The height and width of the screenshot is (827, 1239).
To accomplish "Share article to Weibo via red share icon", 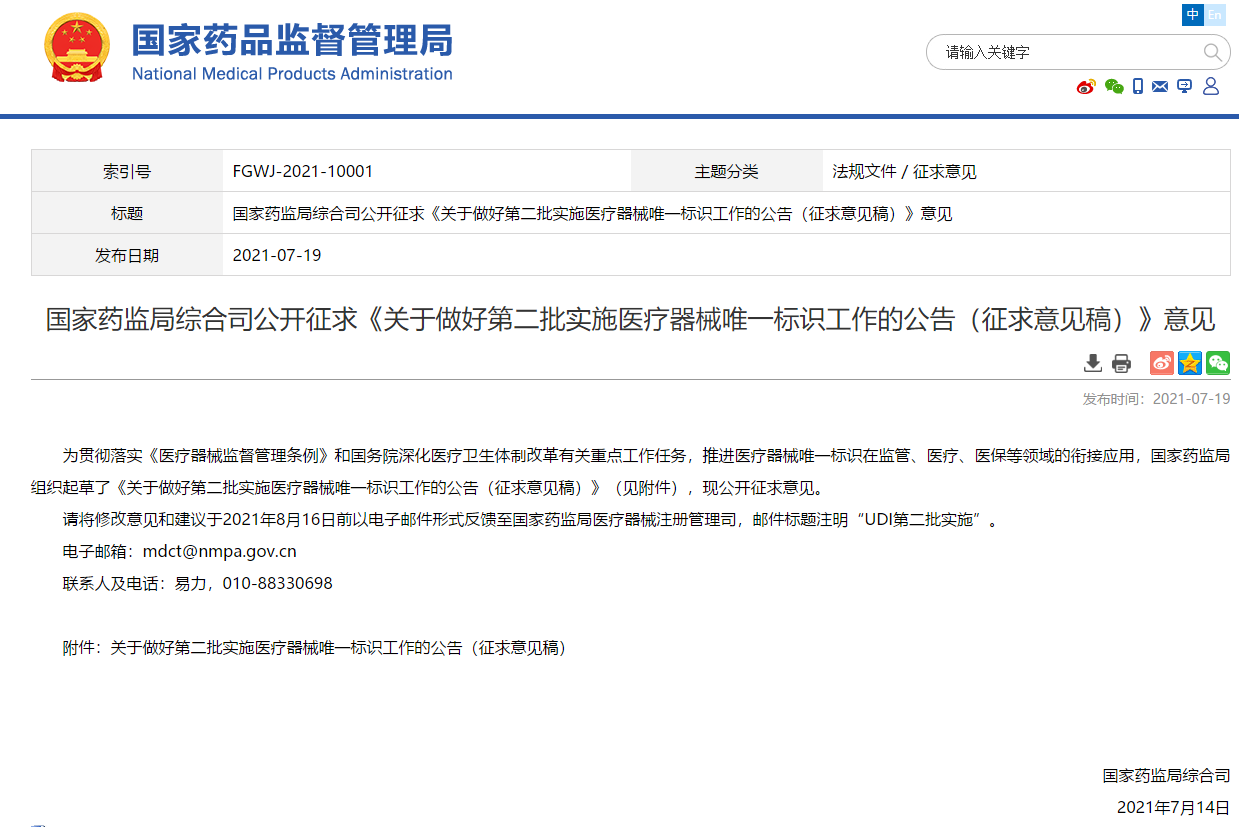I will pos(1161,363).
